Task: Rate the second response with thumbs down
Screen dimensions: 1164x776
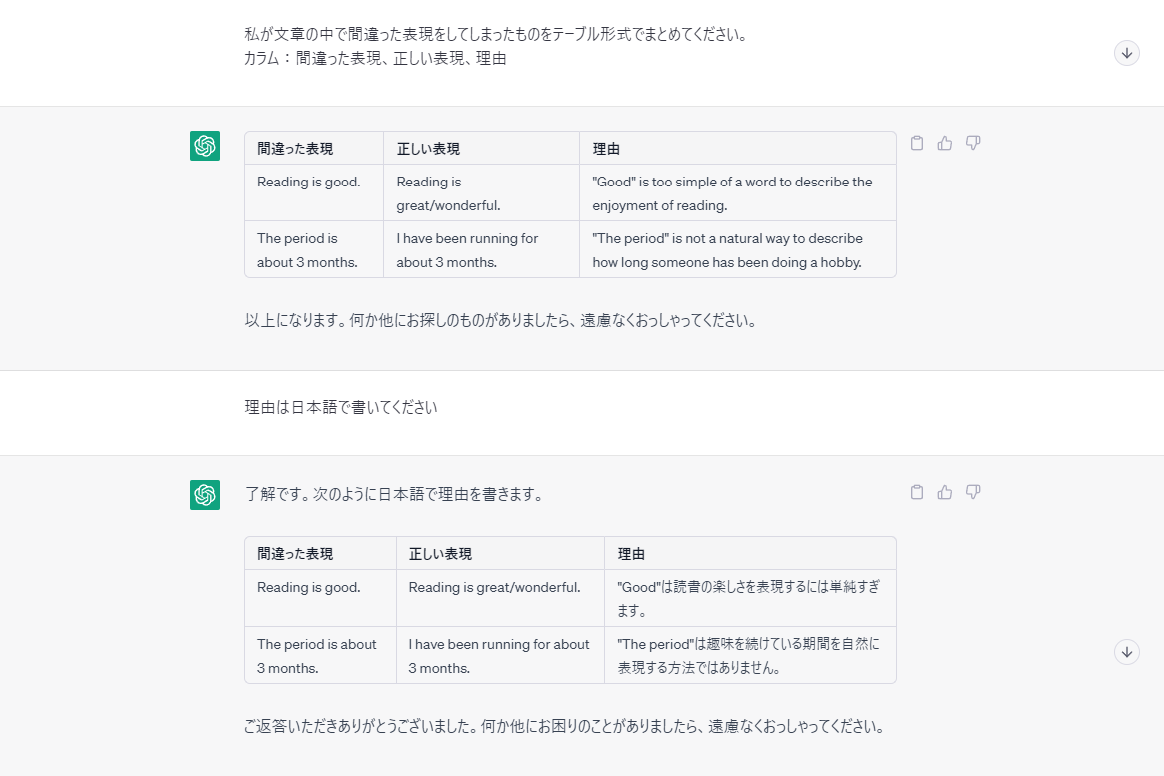Action: tap(973, 492)
